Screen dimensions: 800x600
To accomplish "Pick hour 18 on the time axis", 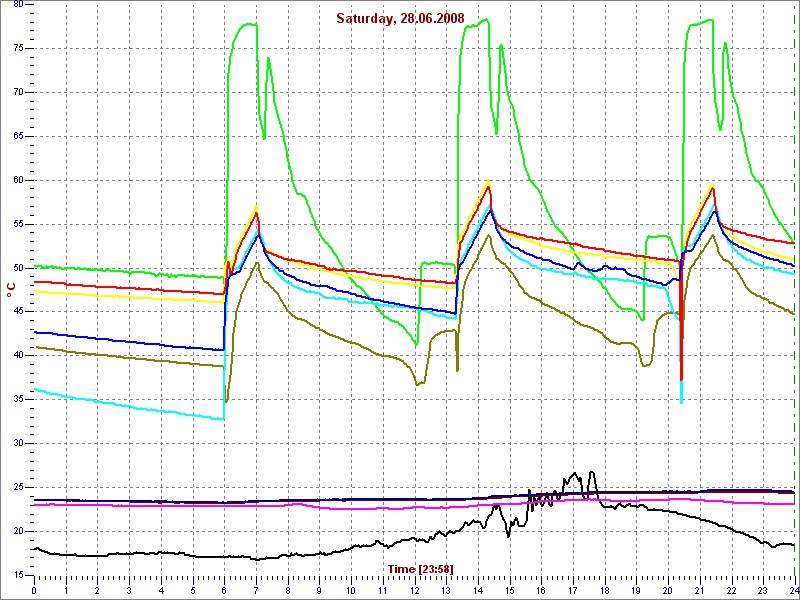I will point(605,590).
